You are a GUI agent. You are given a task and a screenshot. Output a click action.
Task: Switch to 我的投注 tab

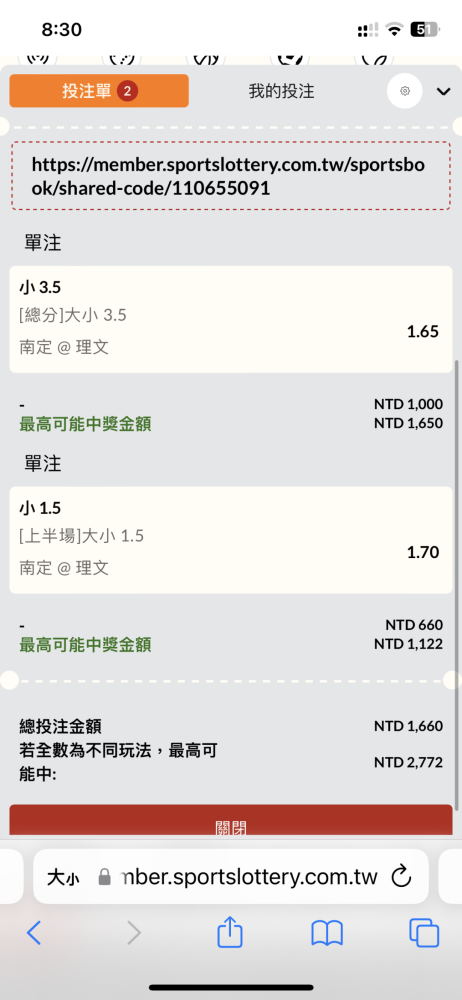(281, 91)
